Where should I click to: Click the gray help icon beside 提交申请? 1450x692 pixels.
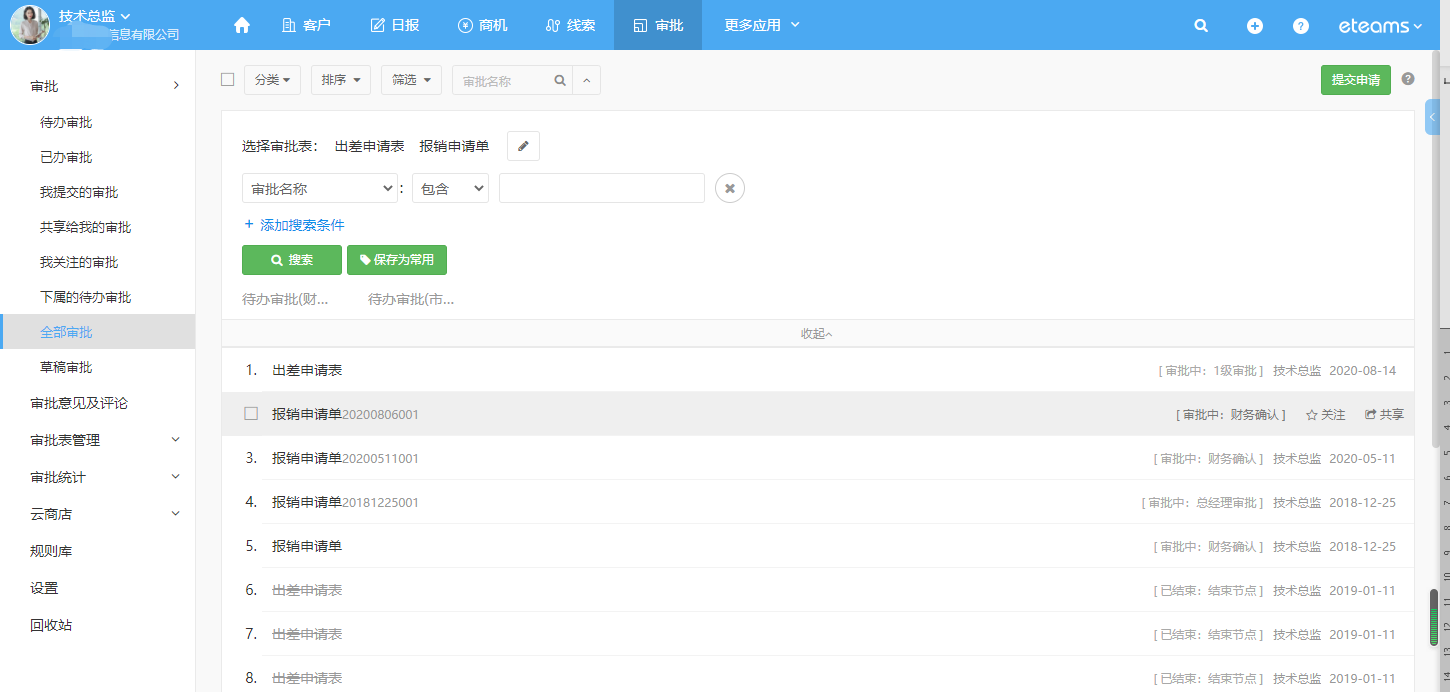tap(1408, 79)
